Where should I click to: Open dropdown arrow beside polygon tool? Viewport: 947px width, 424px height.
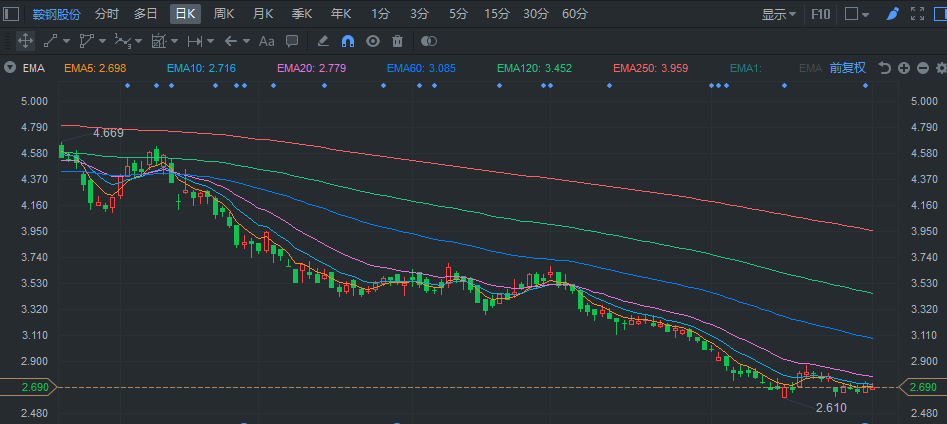pyautogui.click(x=102, y=41)
